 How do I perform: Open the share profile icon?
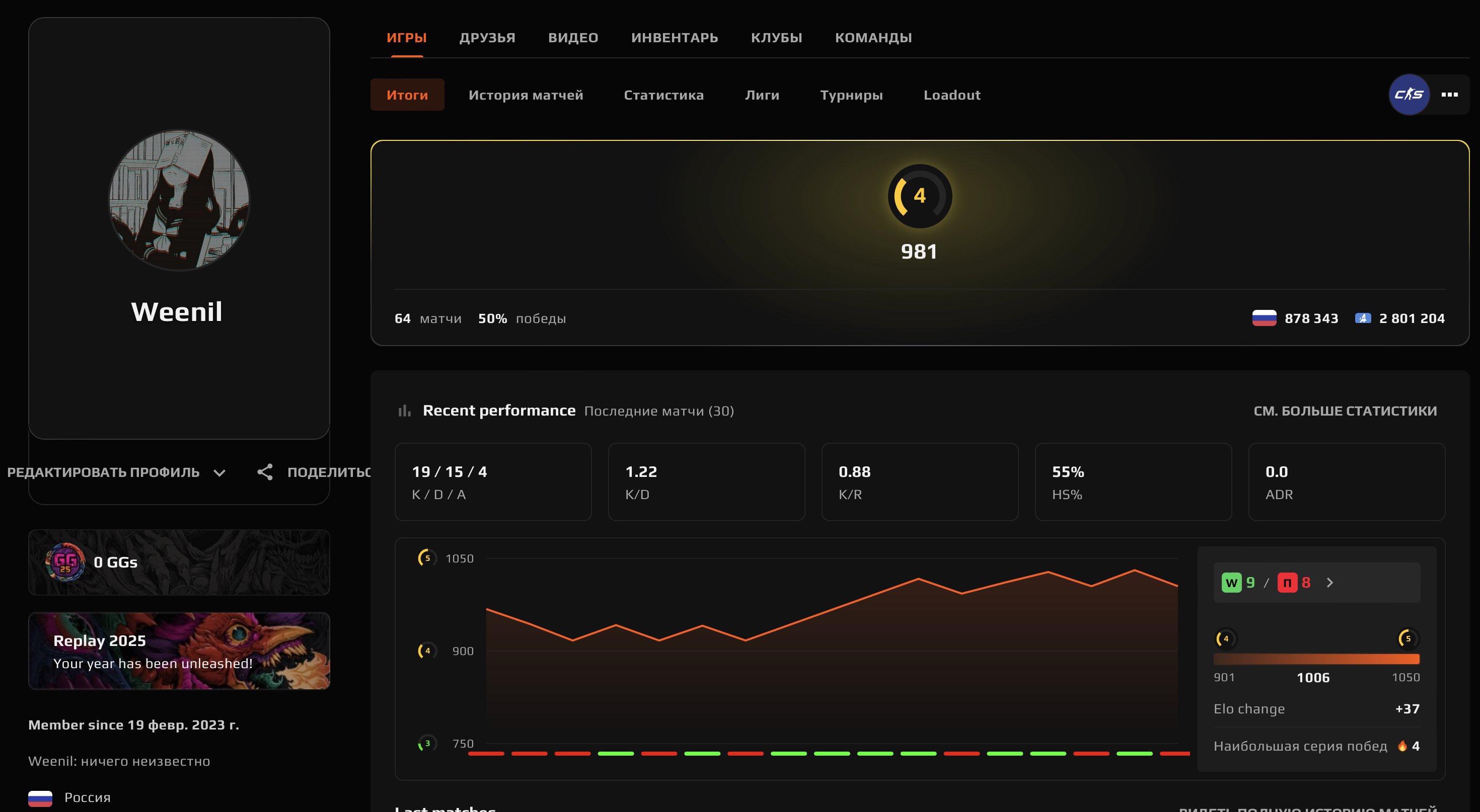coord(265,472)
